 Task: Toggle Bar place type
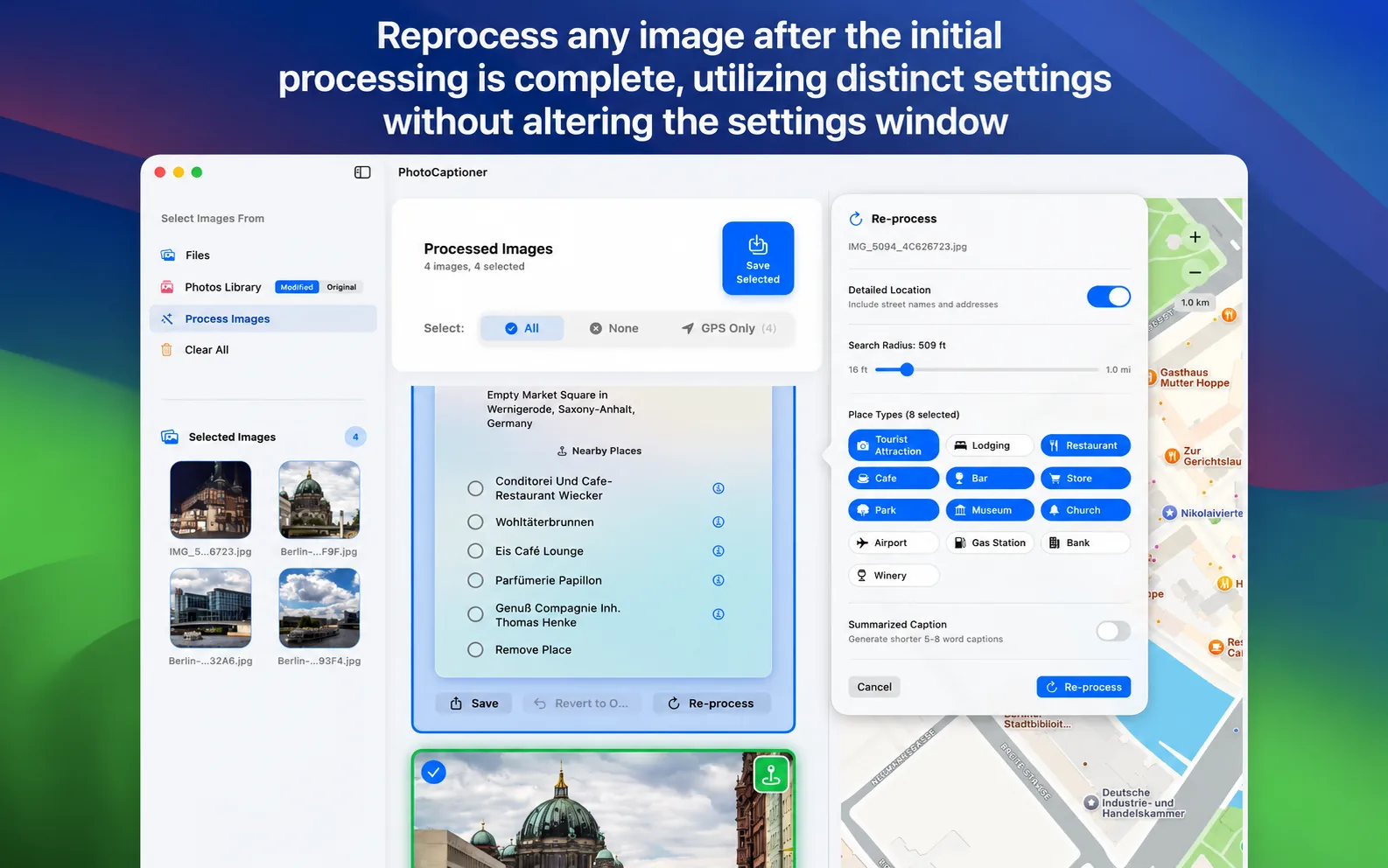989,479
